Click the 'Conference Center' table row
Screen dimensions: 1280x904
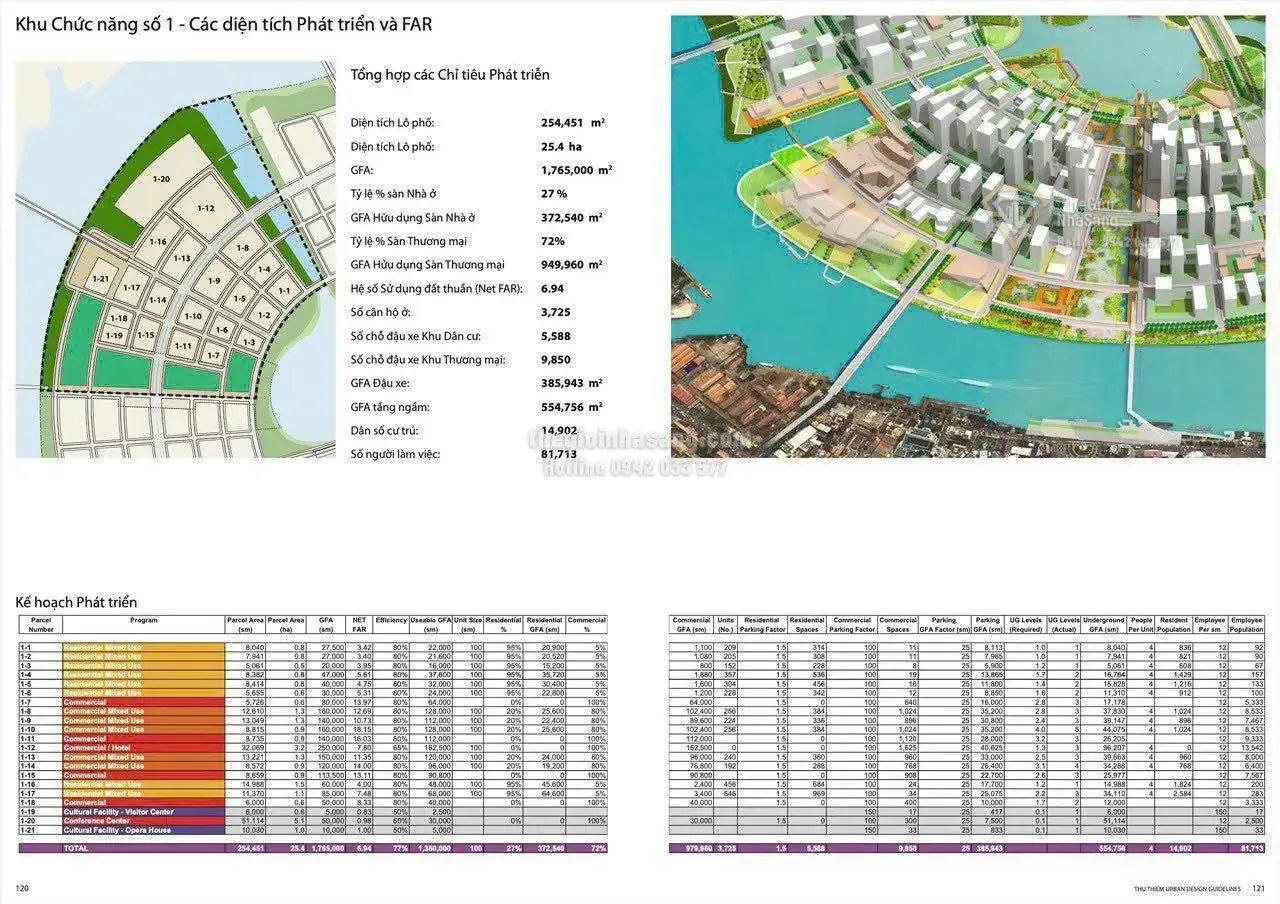93,821
